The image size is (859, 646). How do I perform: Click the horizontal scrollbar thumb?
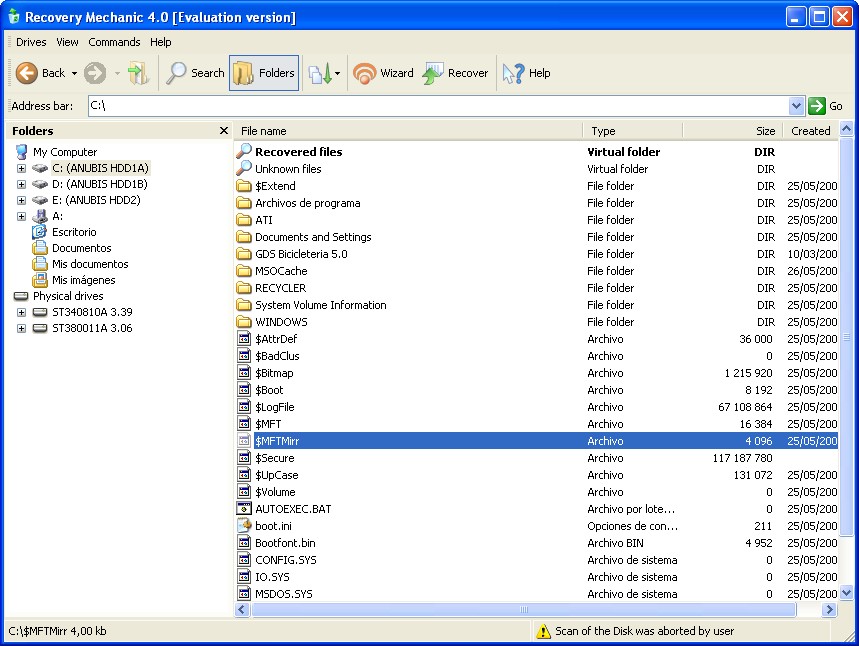click(x=523, y=609)
